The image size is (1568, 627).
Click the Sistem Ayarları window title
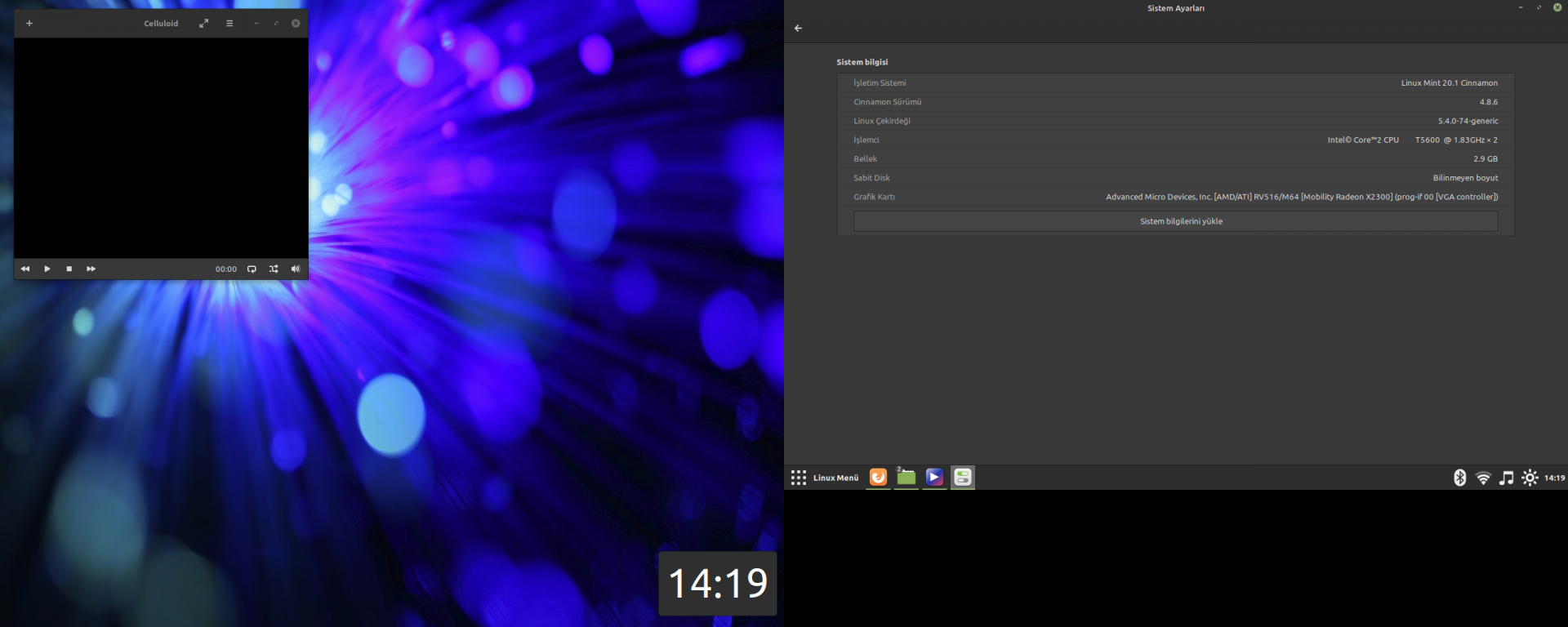(1176, 8)
